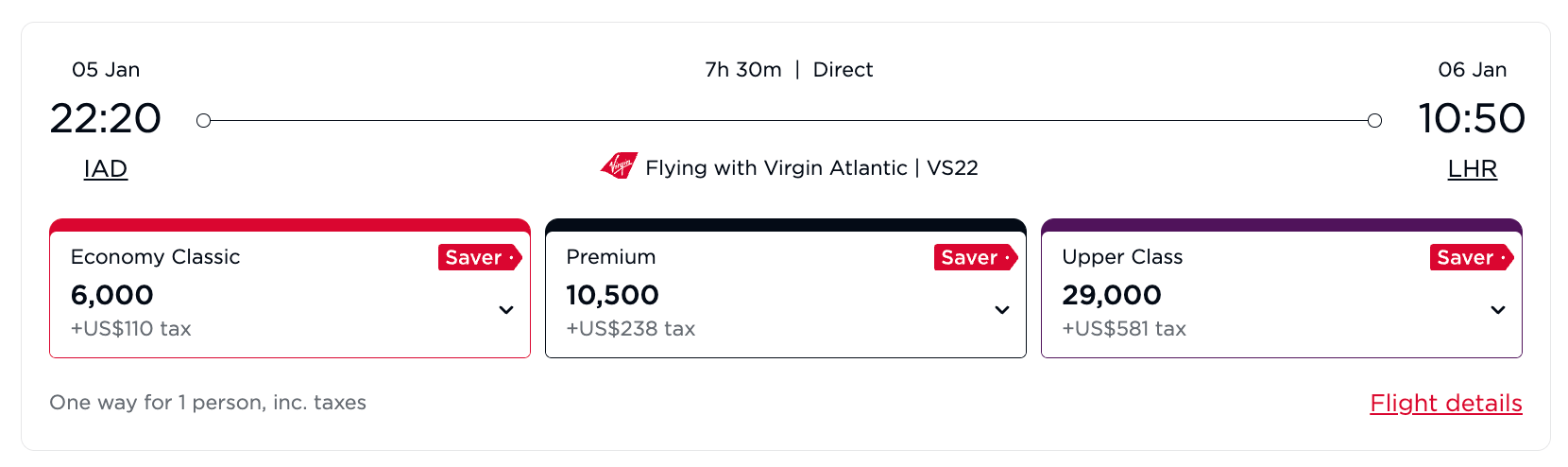Click the arrival endpoint circle on route line
The image size is (1568, 467).
click(1374, 120)
